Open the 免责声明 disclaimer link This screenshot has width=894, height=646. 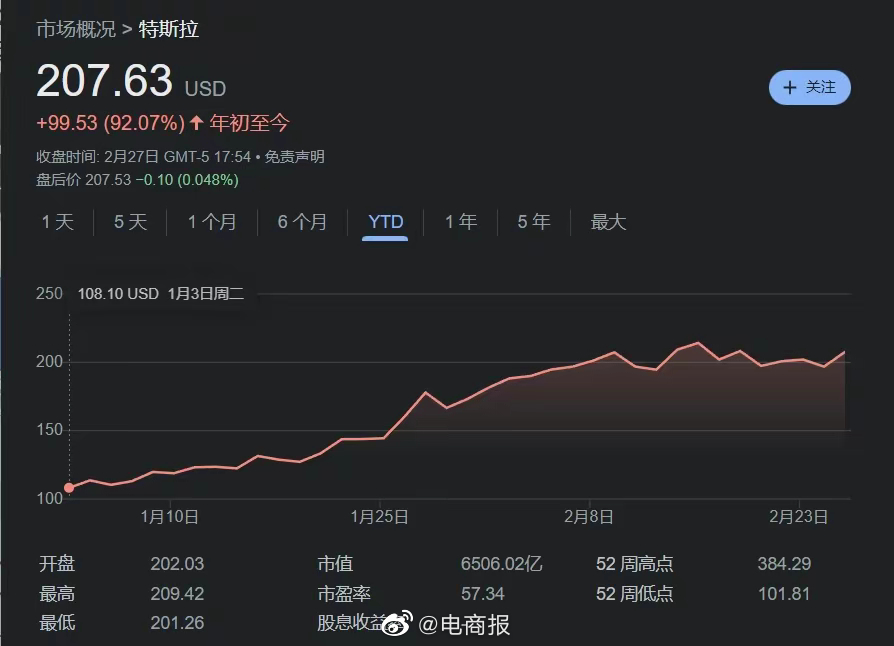pos(294,156)
